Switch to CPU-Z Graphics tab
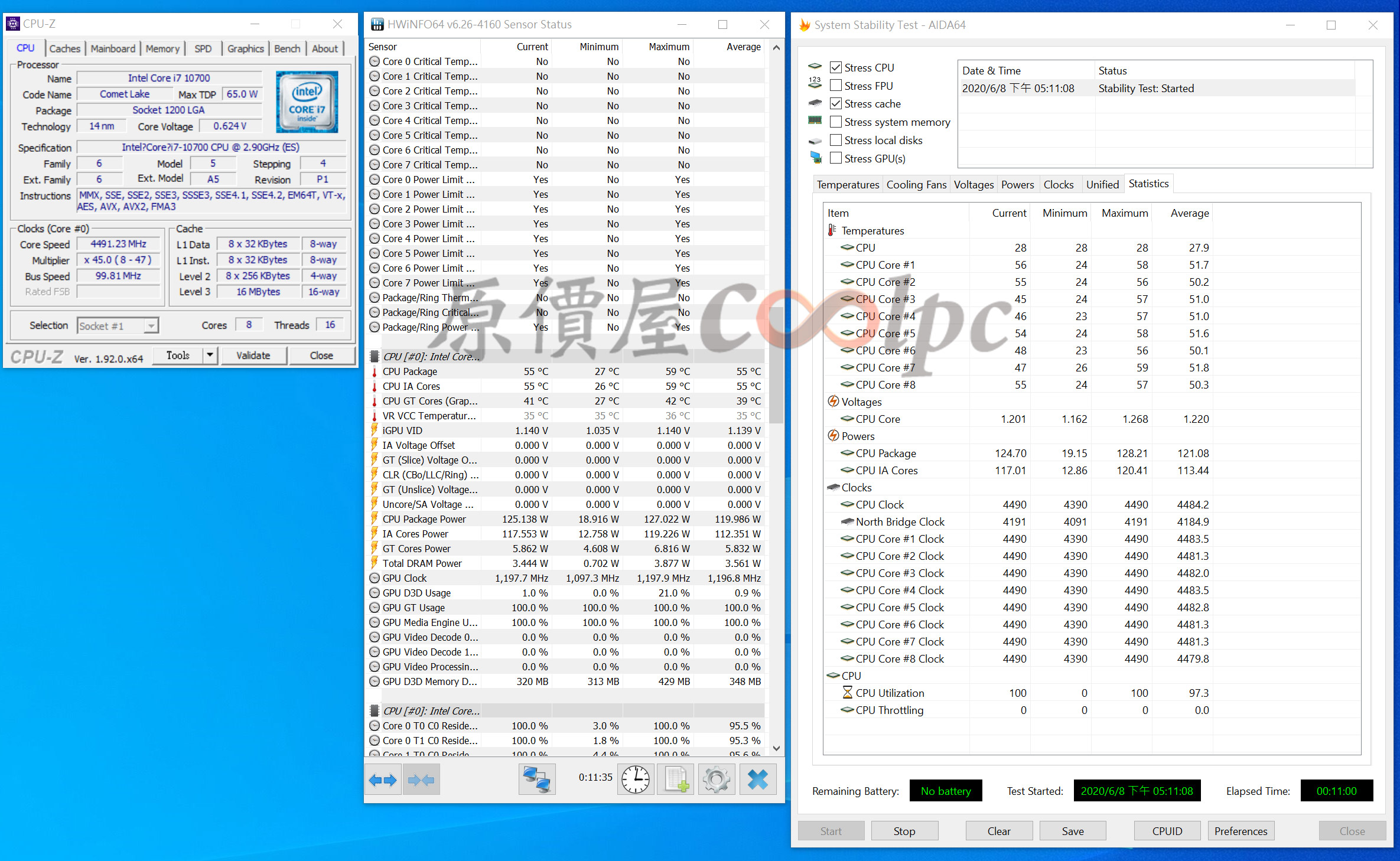Viewport: 1400px width, 861px height. [246, 48]
